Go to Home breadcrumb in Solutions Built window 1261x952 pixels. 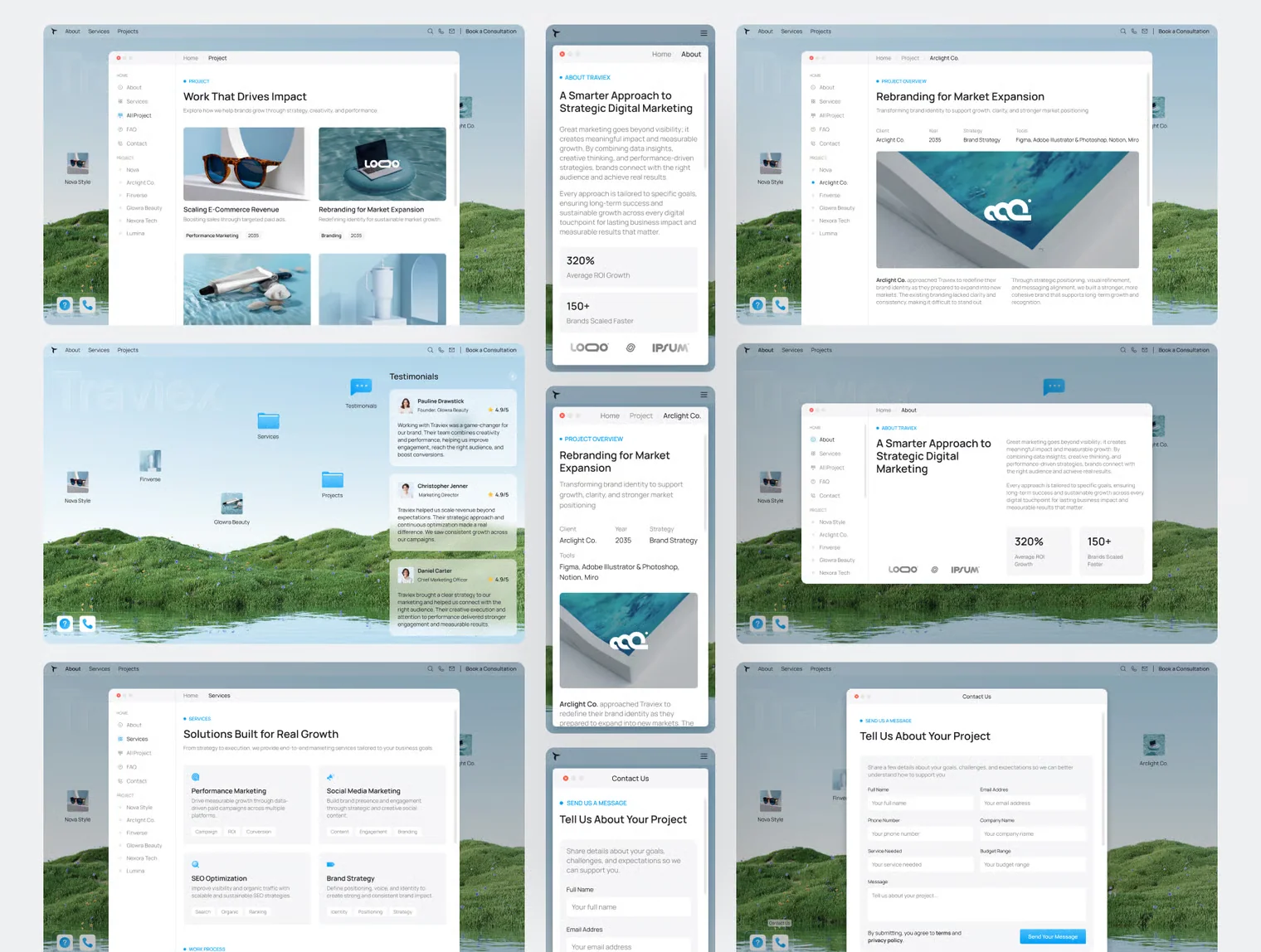pos(191,696)
